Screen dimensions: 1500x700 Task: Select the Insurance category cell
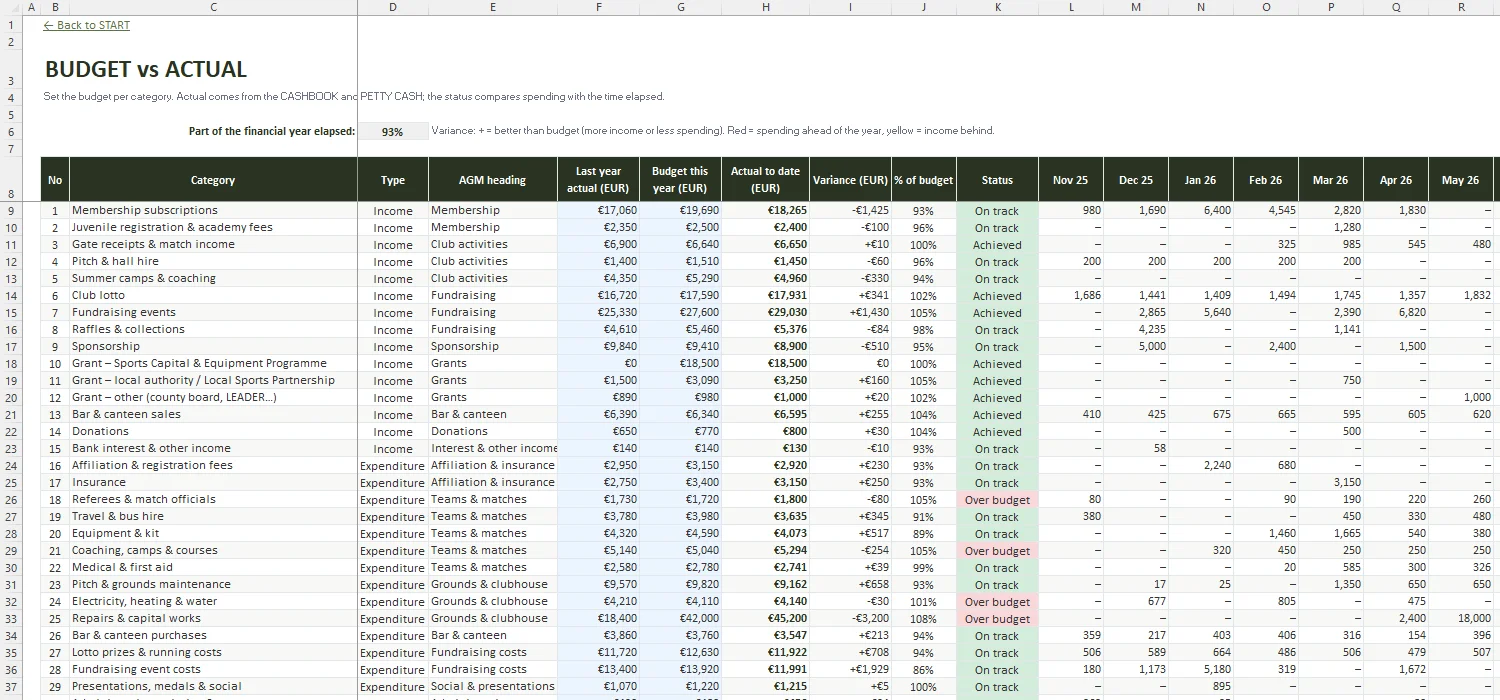tap(213, 482)
